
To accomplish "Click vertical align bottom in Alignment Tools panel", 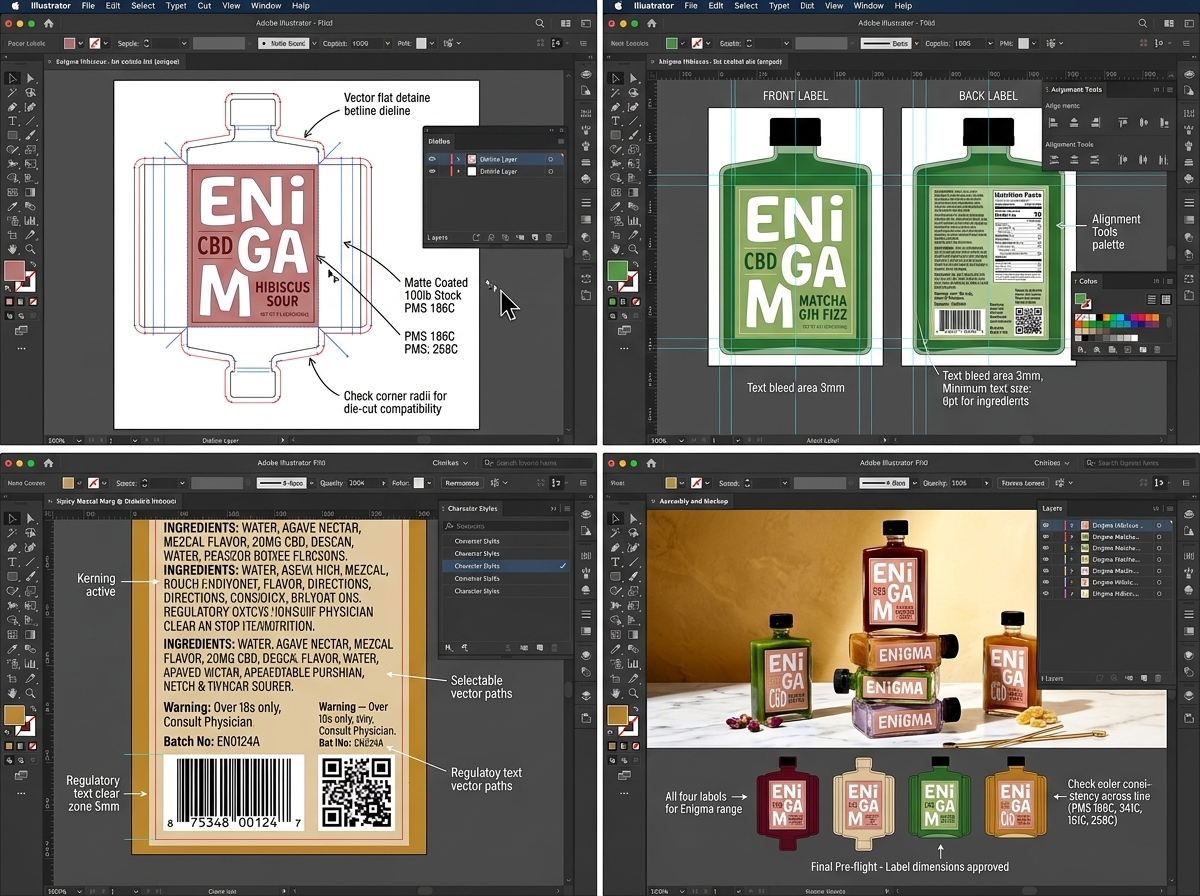I will pyautogui.click(x=1164, y=122).
